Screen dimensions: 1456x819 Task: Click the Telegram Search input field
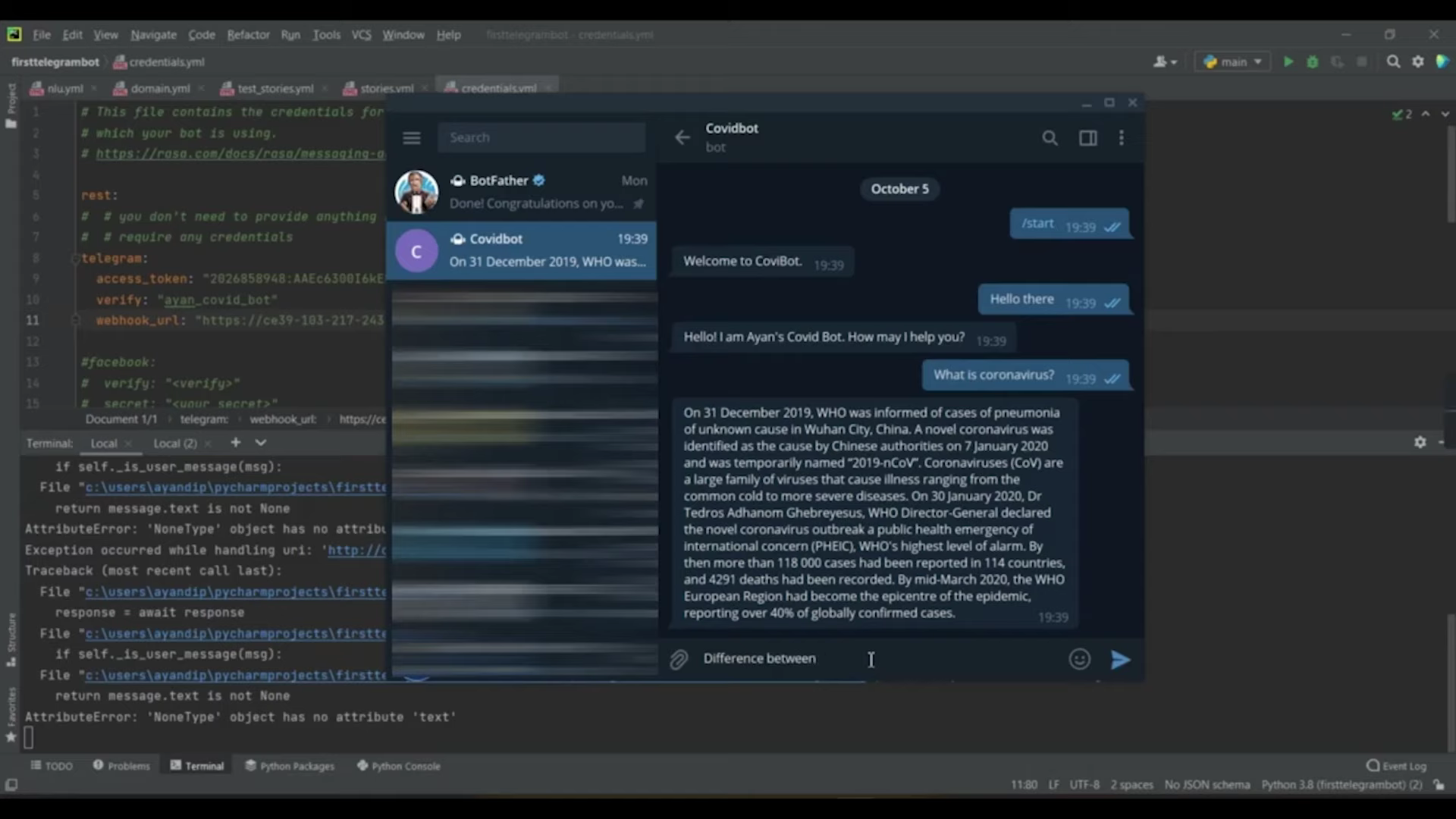click(541, 138)
